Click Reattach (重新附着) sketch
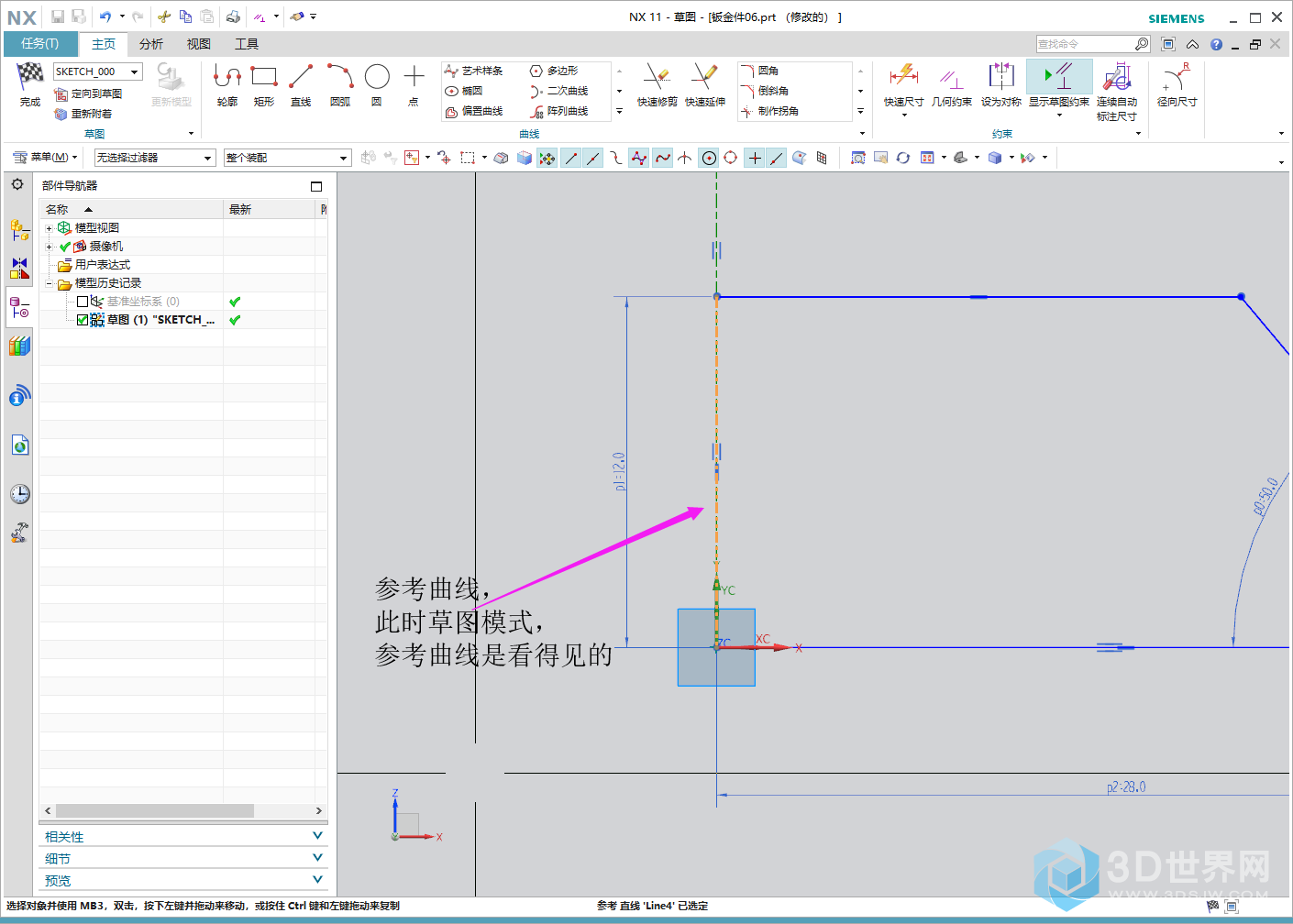 point(83,114)
